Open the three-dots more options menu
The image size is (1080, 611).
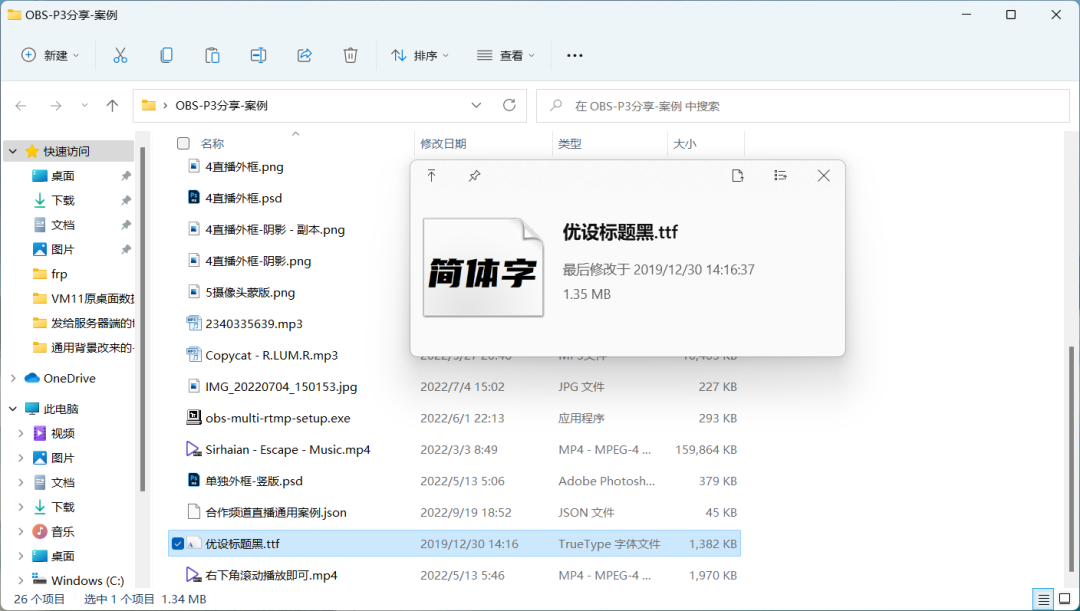tap(574, 55)
